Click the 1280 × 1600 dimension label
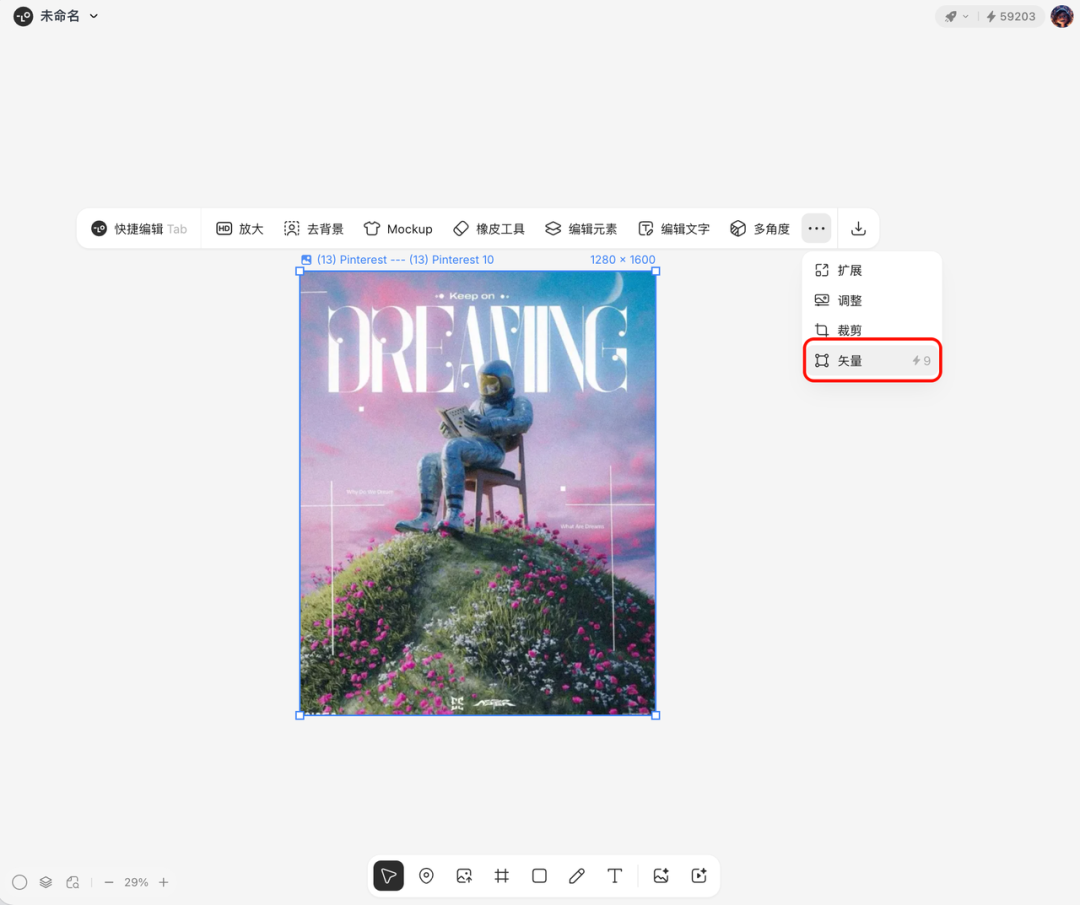Viewport: 1080px width, 905px height. tap(623, 260)
